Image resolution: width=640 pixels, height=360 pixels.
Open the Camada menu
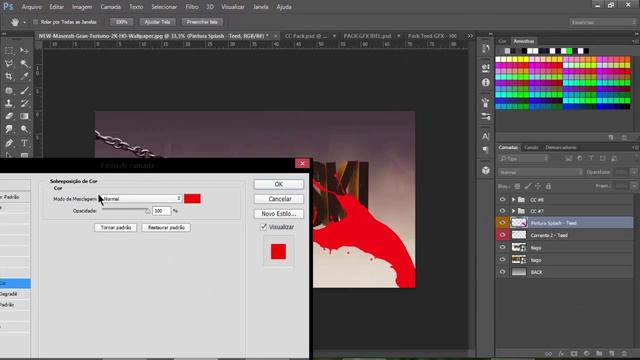(x=110, y=7)
